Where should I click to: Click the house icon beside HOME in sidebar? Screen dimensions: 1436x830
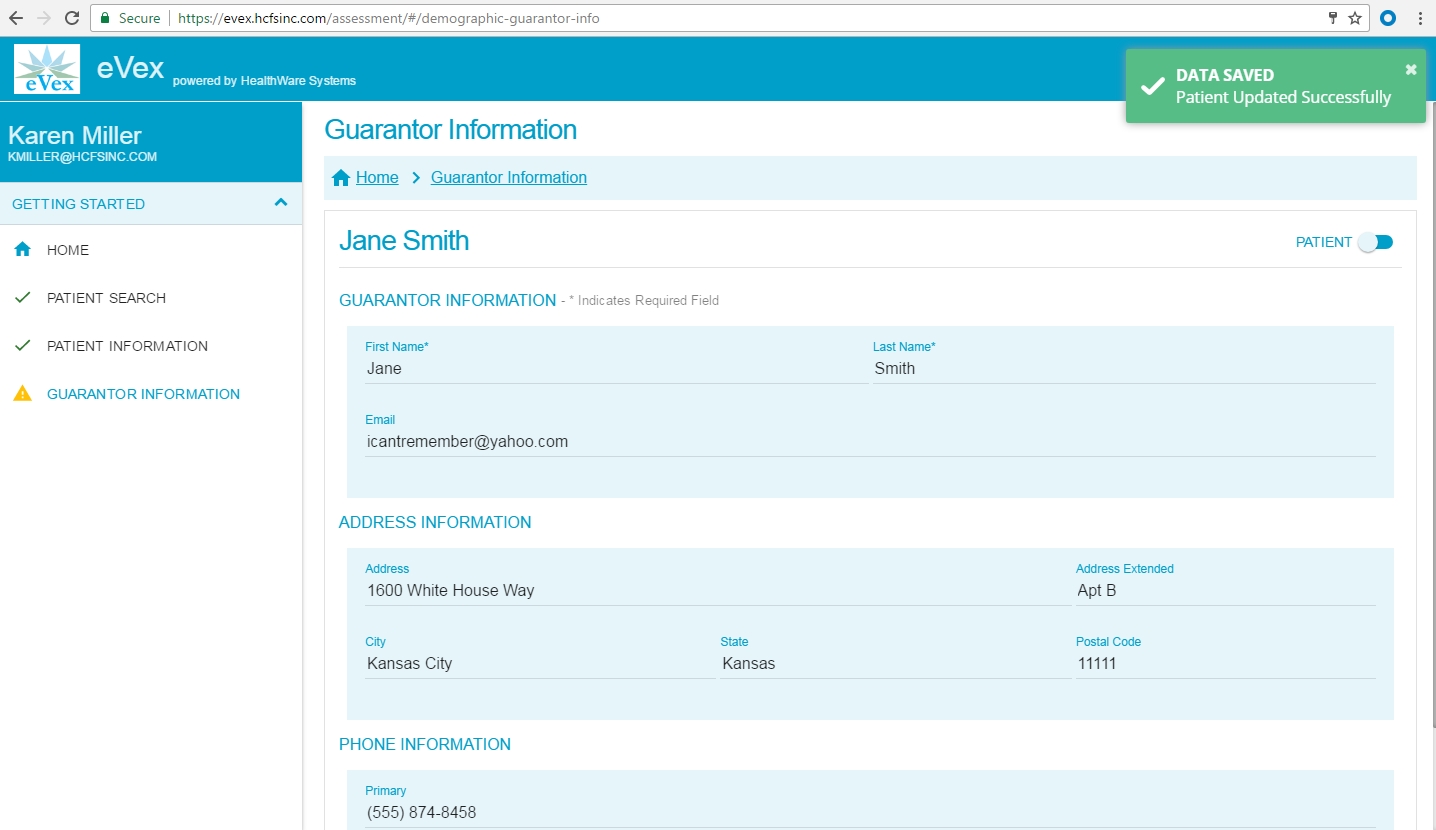point(22,250)
